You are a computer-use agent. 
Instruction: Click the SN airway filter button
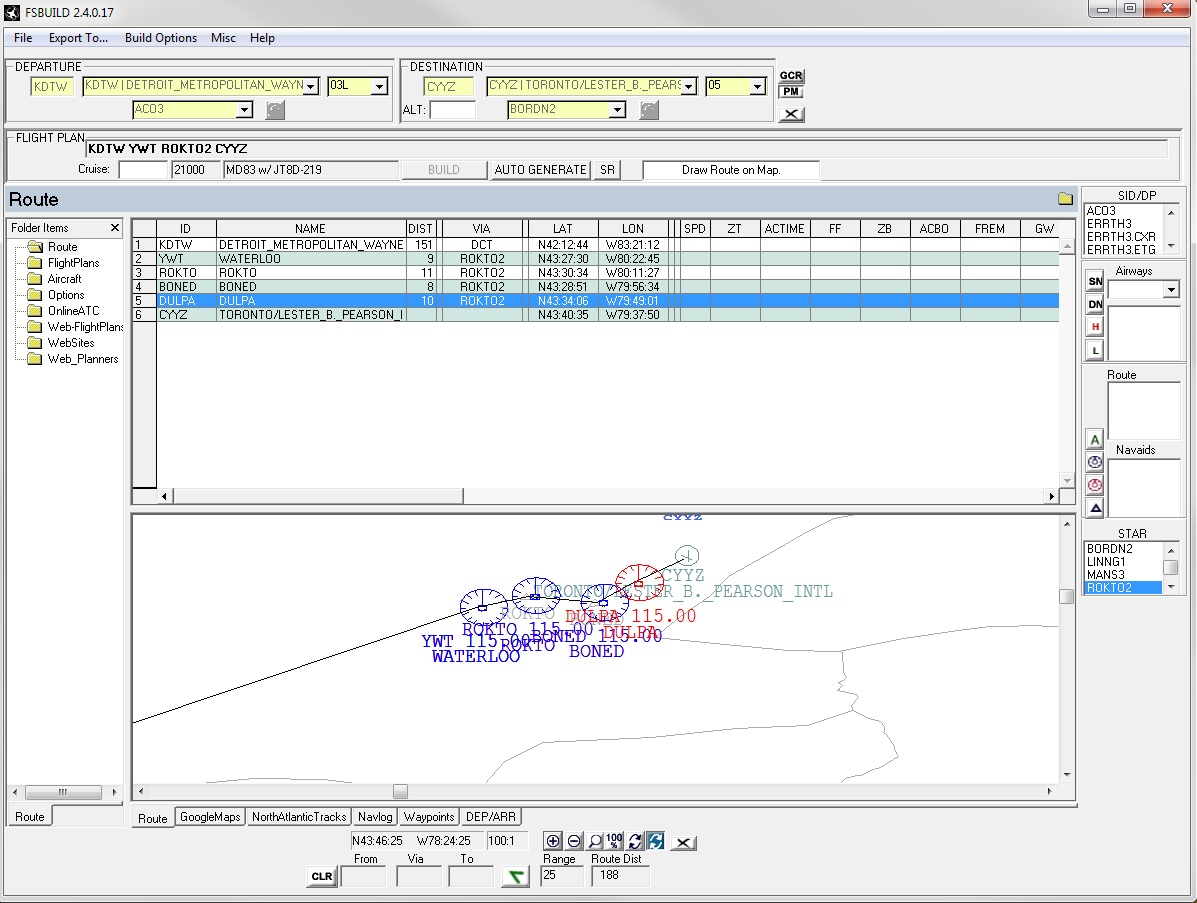tap(1095, 281)
